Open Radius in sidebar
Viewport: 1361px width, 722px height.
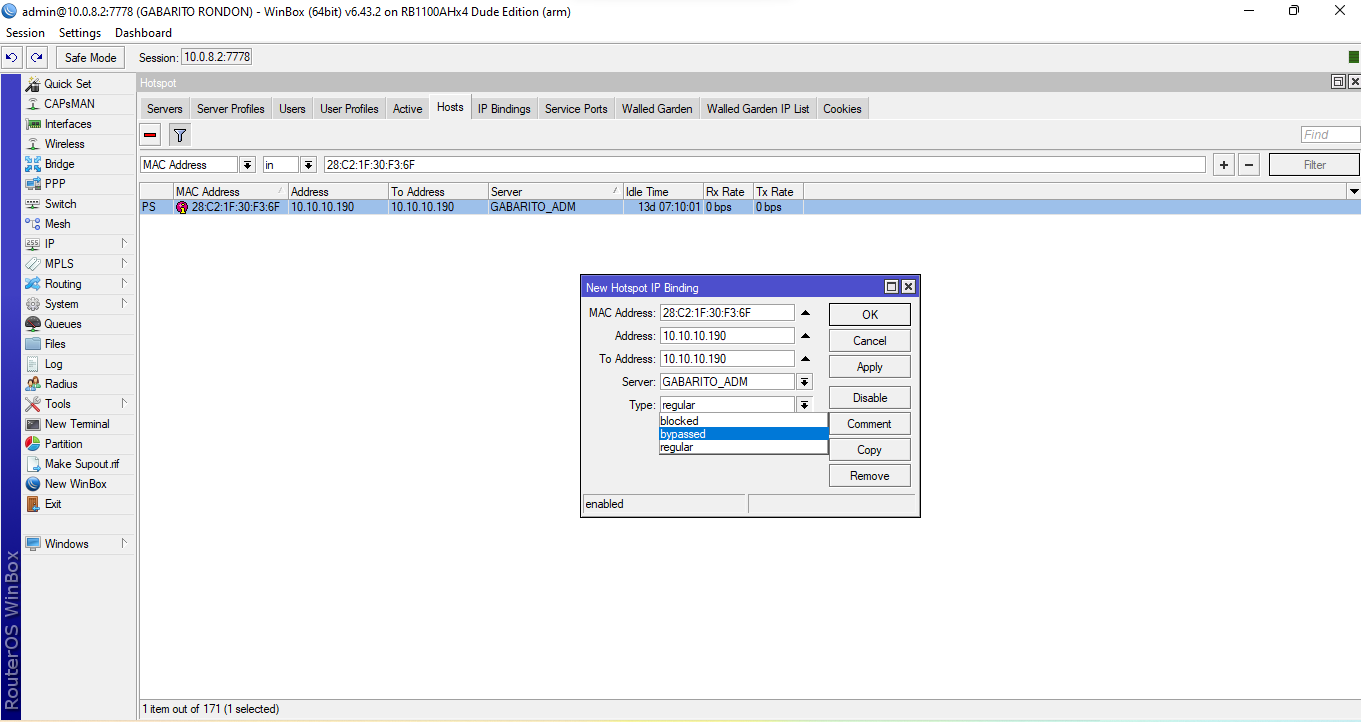click(x=78, y=384)
